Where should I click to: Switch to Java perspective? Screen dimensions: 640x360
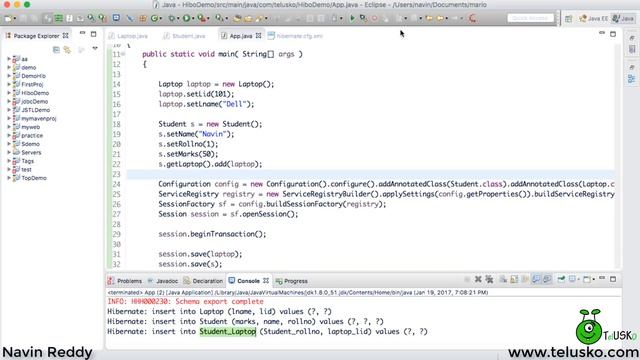[623, 19]
